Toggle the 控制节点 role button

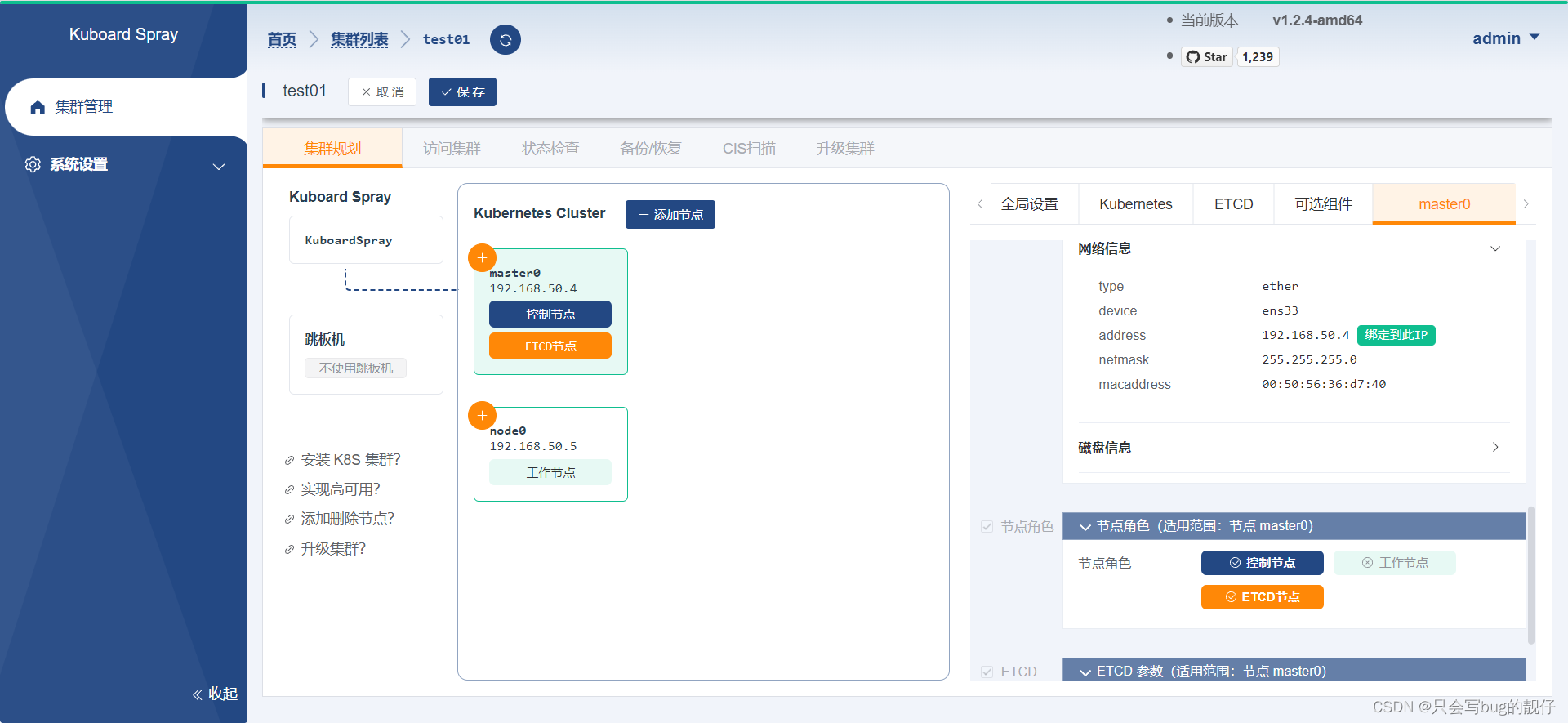1262,563
